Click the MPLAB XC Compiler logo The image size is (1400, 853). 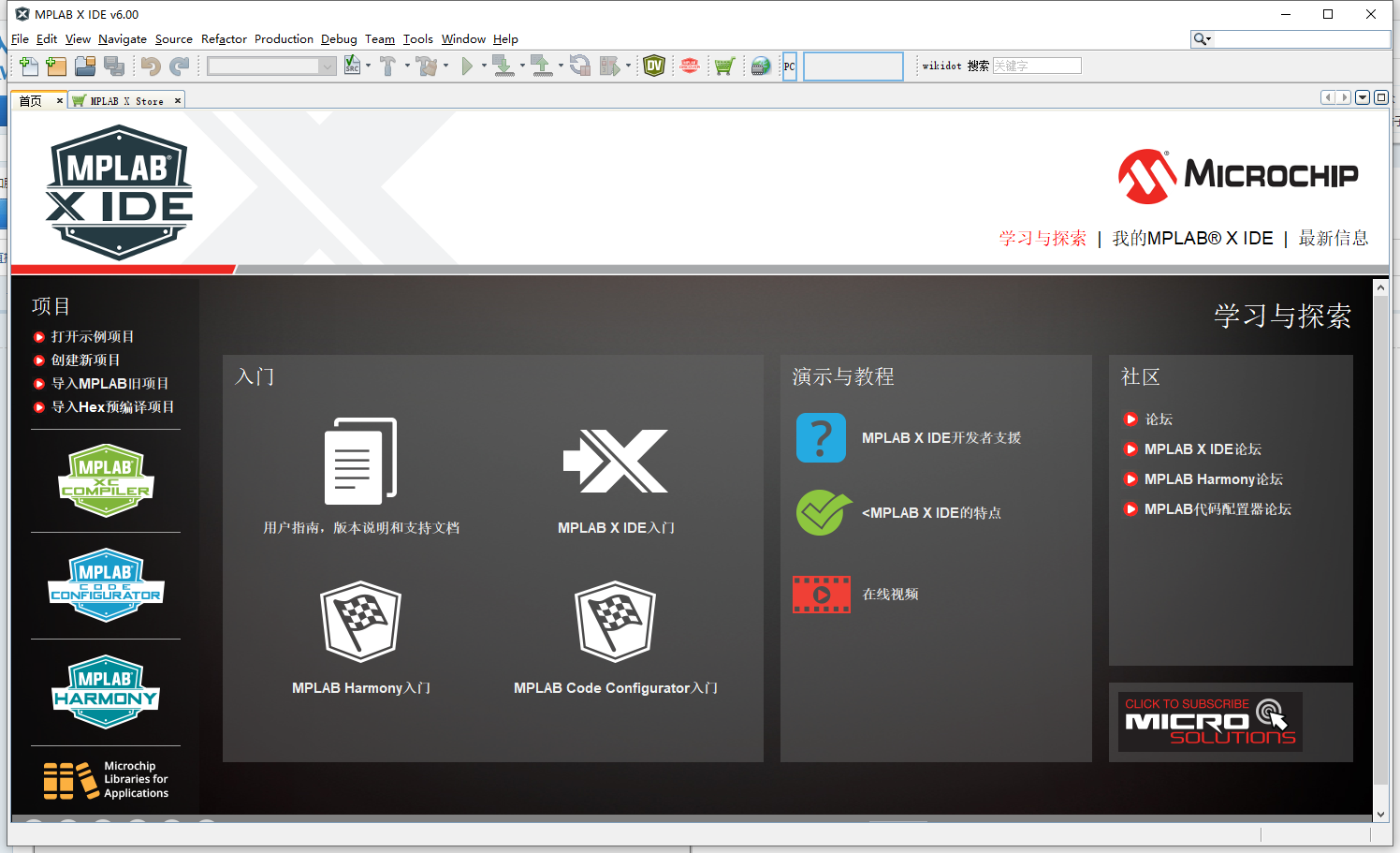(106, 481)
